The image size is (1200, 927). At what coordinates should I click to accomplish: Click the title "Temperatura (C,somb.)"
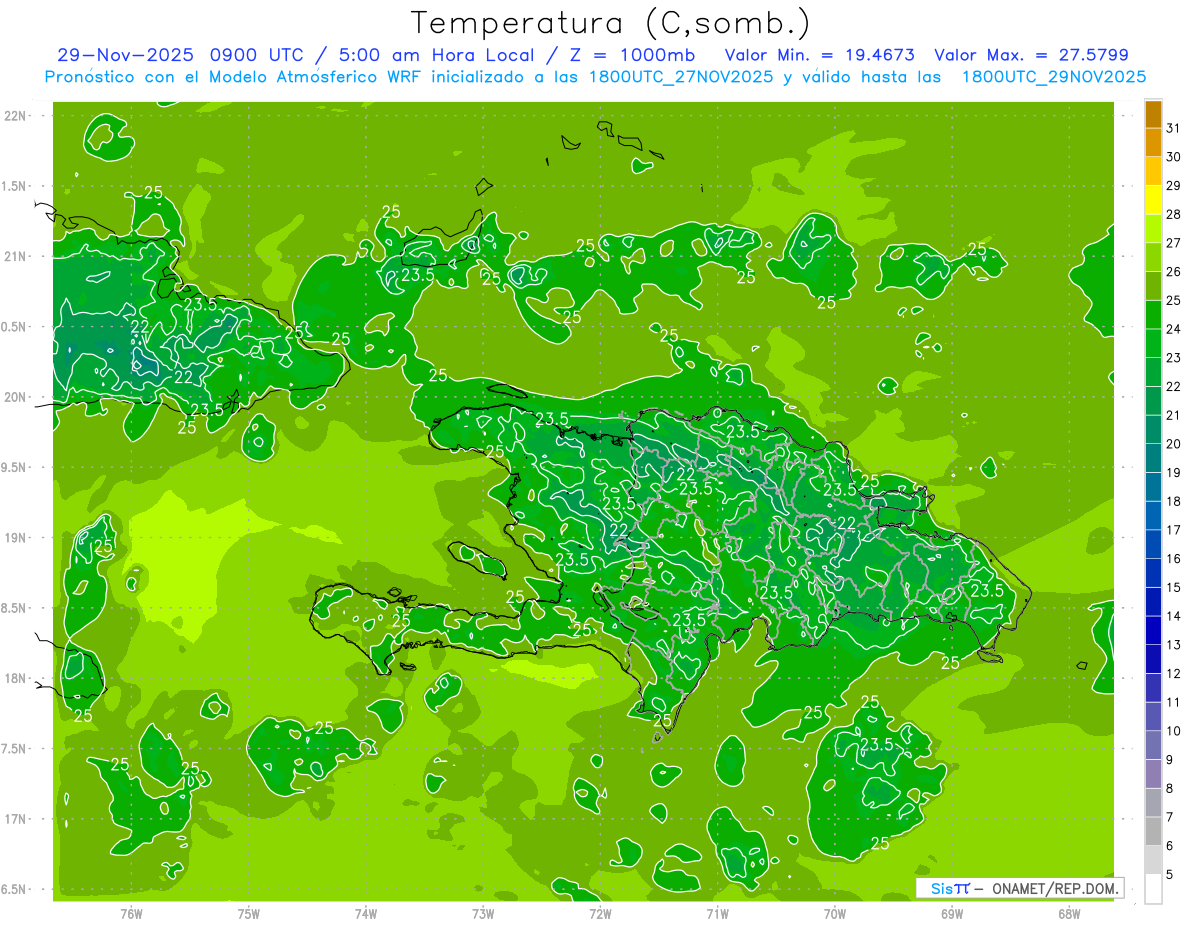coord(611,24)
